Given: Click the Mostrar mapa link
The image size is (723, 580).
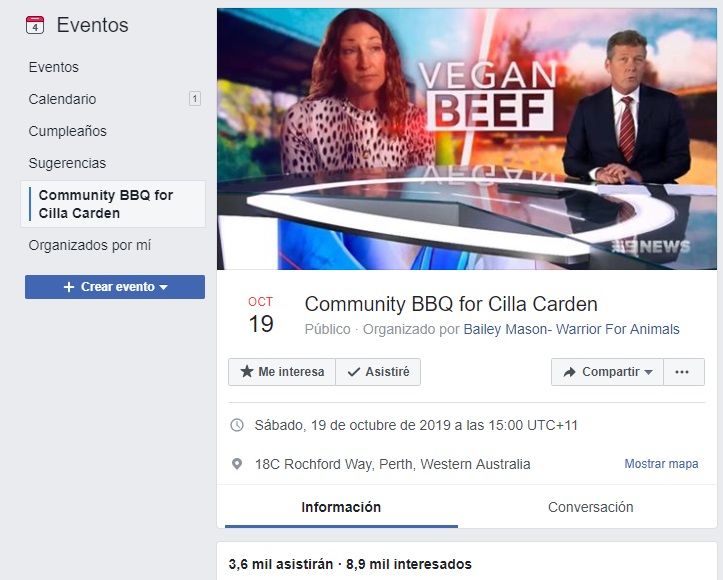Looking at the screenshot, I should (661, 463).
